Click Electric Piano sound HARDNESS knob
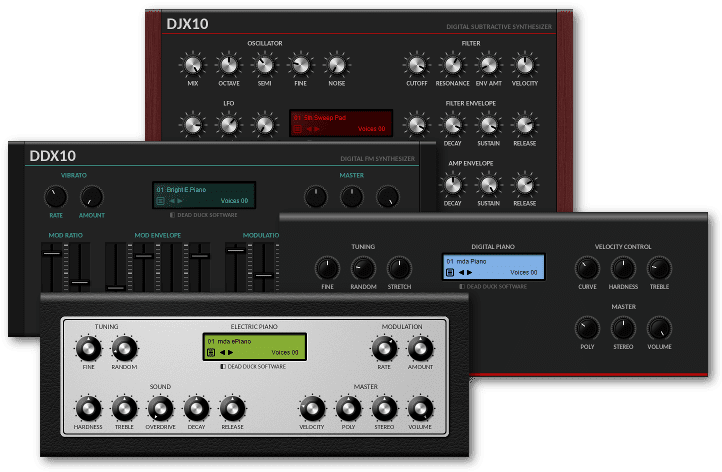 tap(88, 408)
